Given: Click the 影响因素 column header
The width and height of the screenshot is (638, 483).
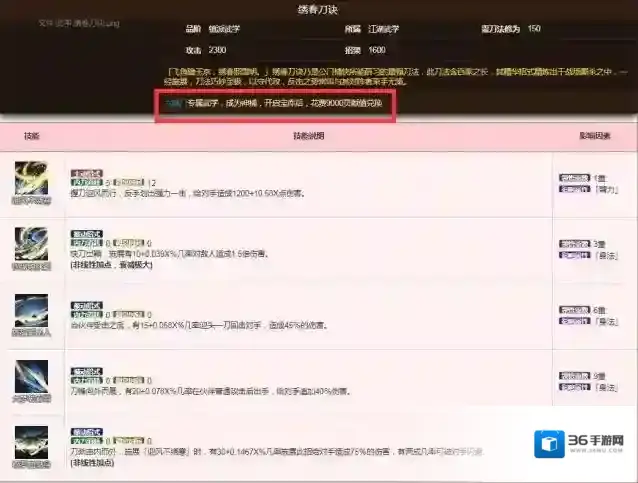Looking at the screenshot, I should coord(595,136).
